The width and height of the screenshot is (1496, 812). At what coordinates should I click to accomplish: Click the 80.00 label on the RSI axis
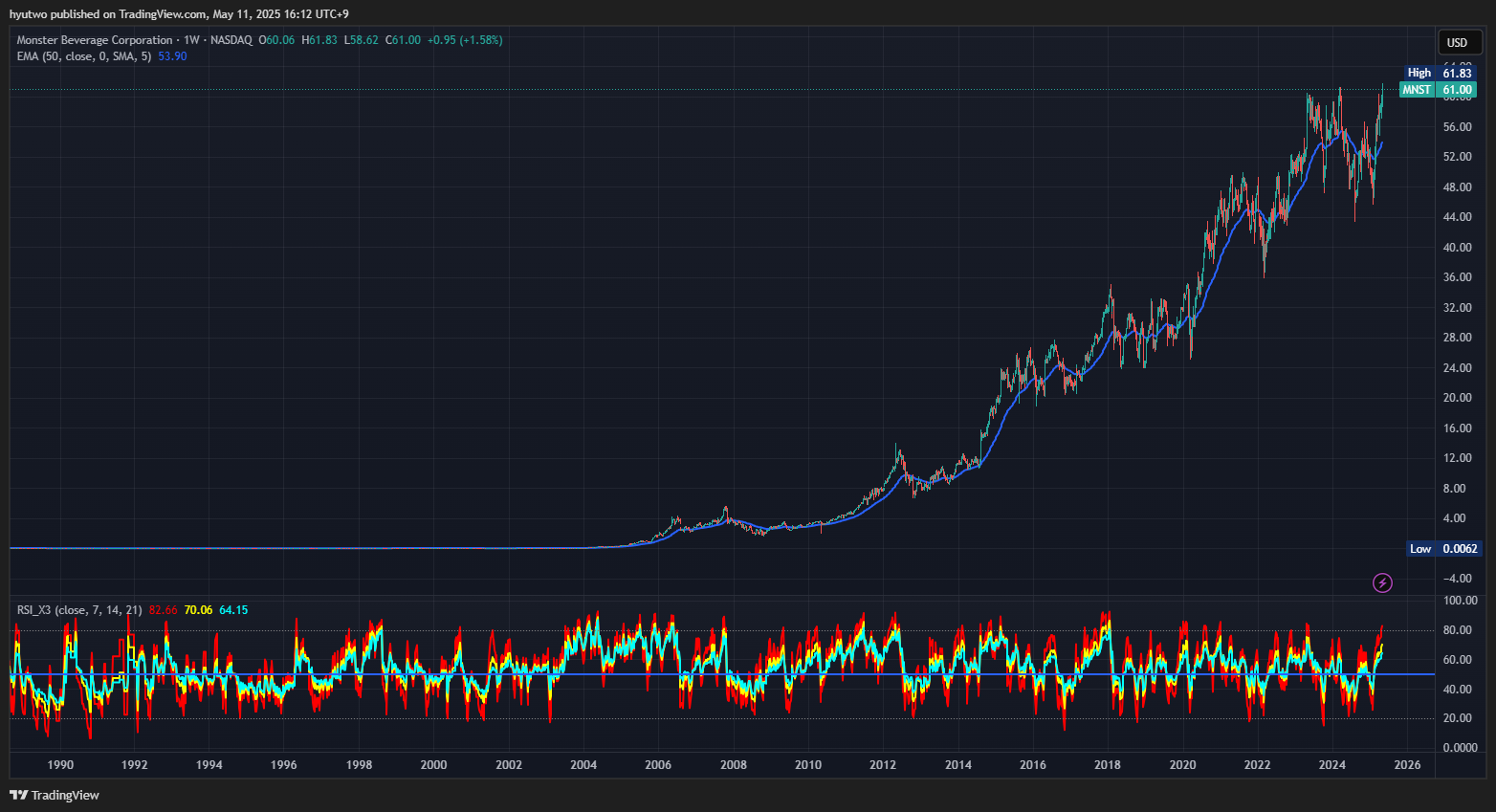[1457, 630]
